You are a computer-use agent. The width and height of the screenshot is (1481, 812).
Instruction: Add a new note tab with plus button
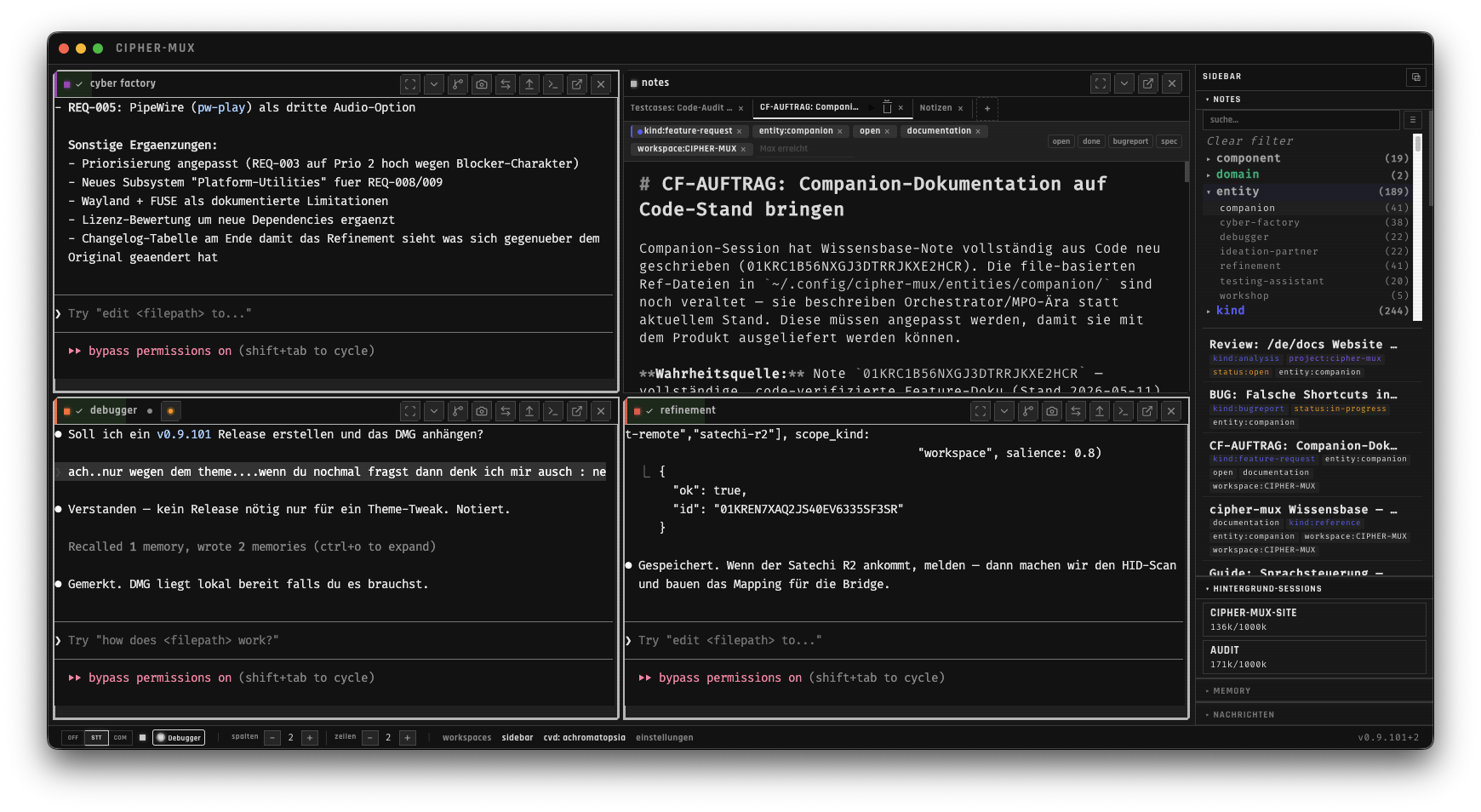pyautogui.click(x=987, y=108)
